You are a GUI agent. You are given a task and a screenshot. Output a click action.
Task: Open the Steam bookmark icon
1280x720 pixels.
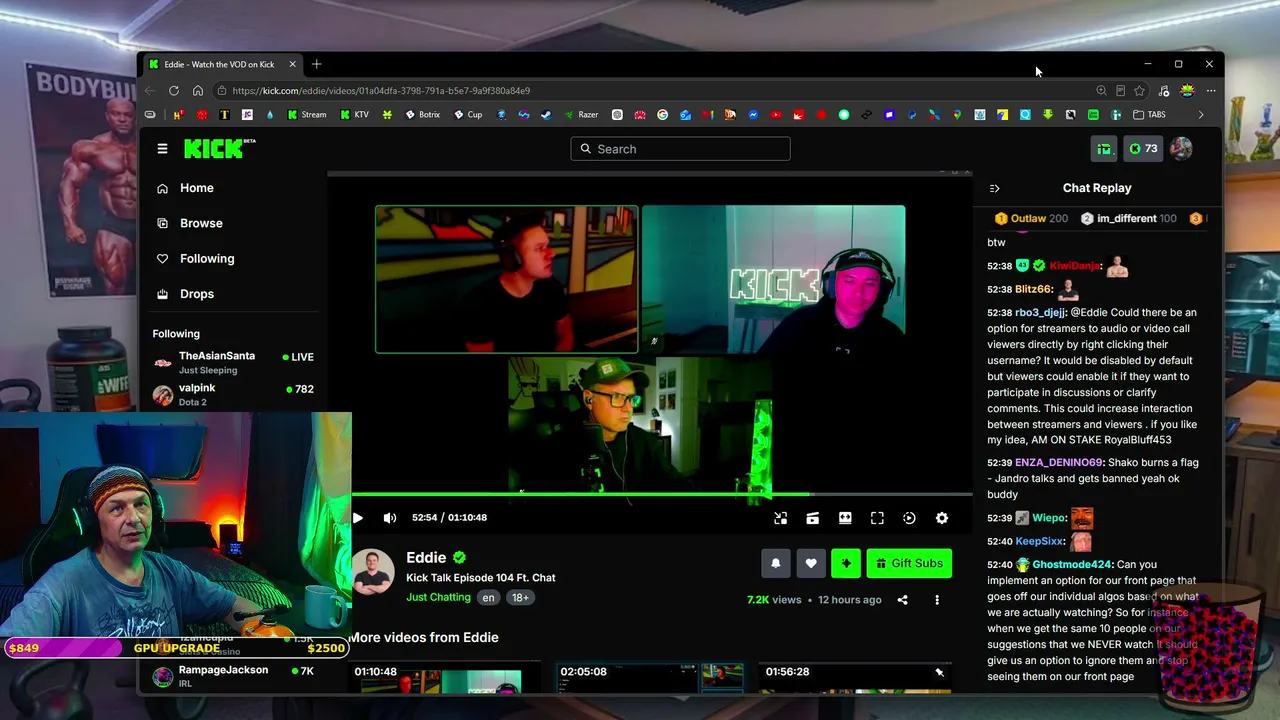(545, 115)
